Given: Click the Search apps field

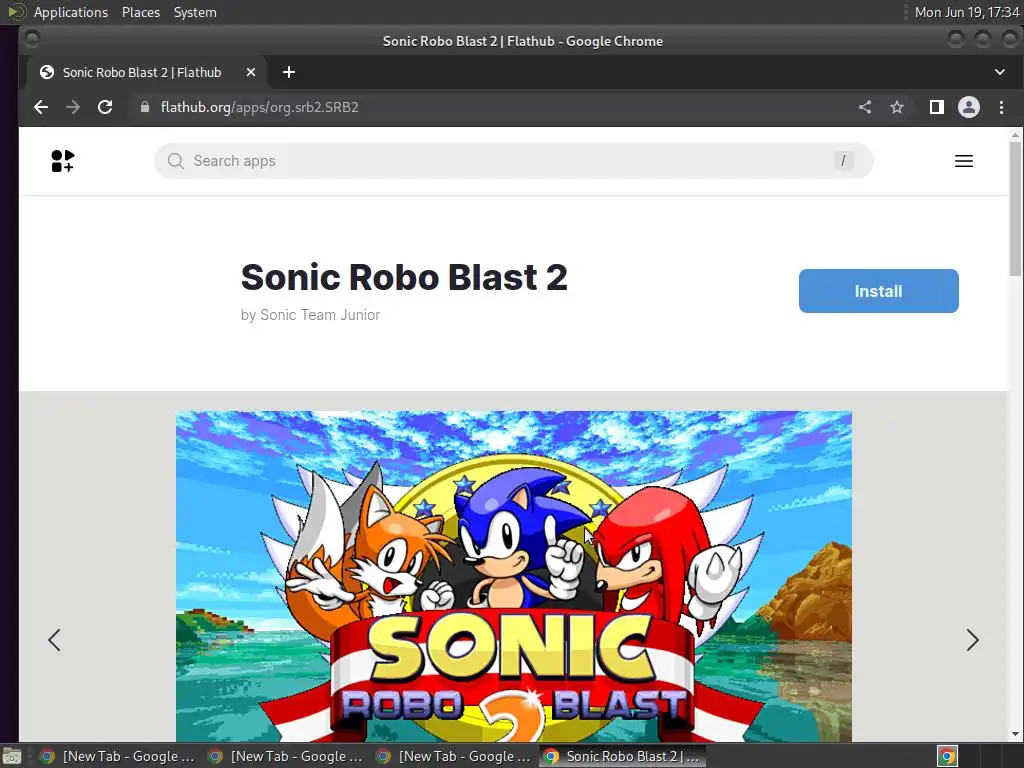Looking at the screenshot, I should click(513, 161).
